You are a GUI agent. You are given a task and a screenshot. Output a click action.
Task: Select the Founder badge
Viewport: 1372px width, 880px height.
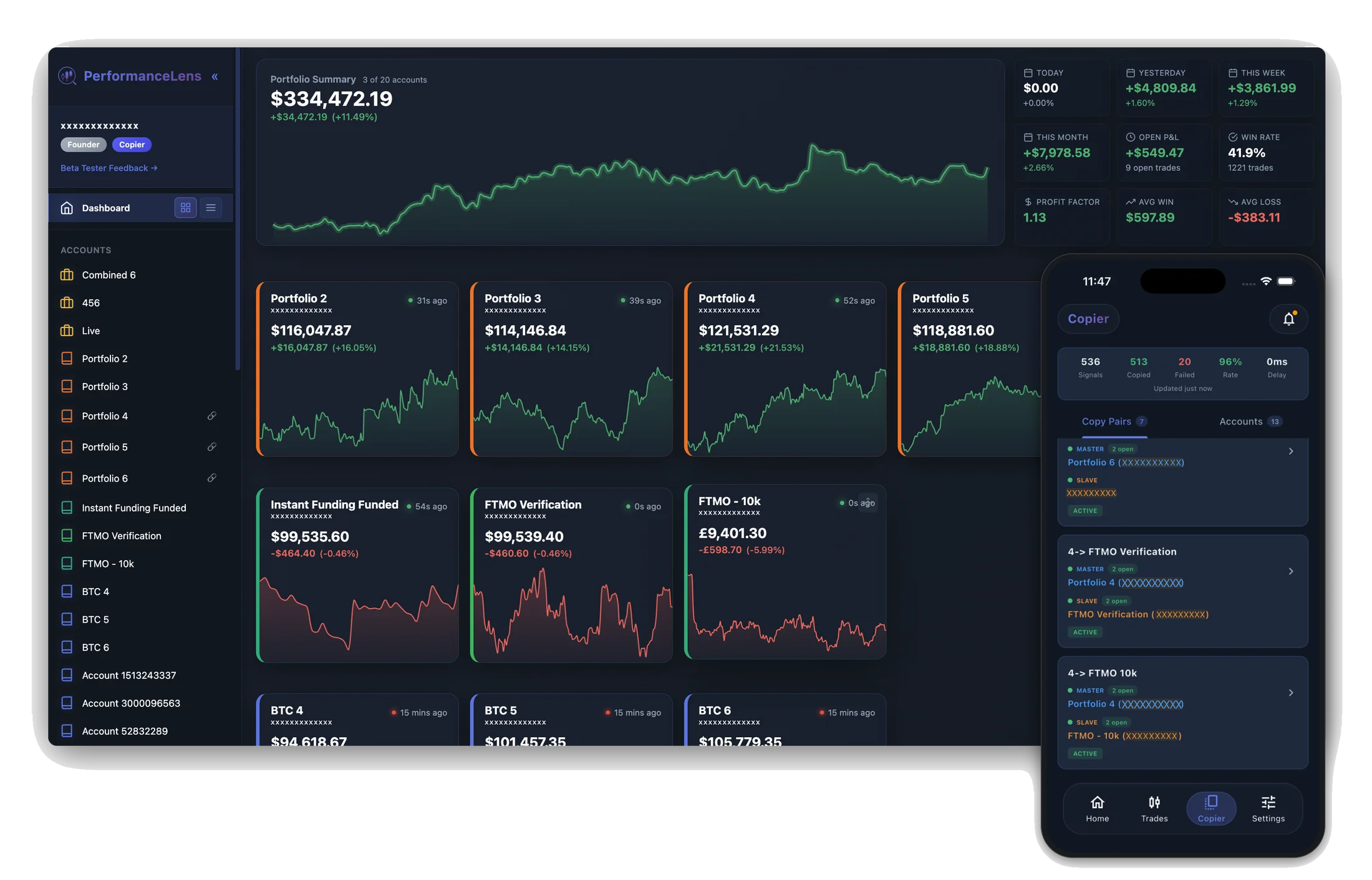coord(84,145)
